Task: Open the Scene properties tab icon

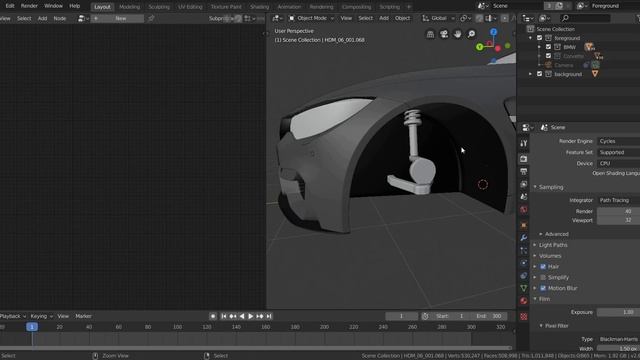Action: pos(524,197)
